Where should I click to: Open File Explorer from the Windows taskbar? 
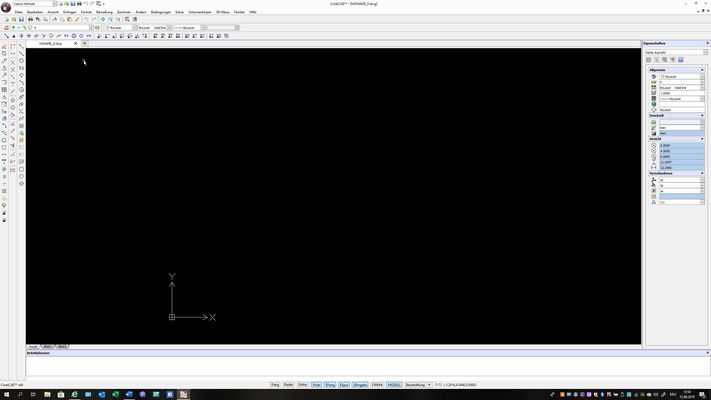point(47,395)
